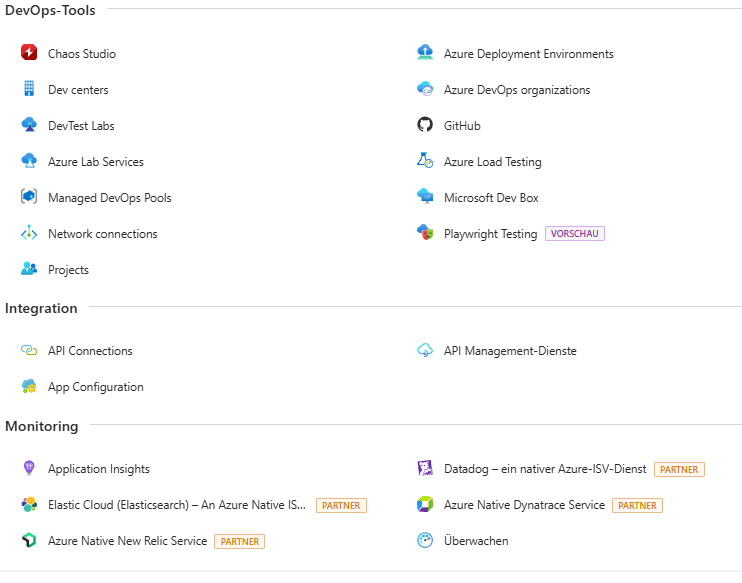
Task: Click the Überwachen gauge icon
Action: (425, 541)
